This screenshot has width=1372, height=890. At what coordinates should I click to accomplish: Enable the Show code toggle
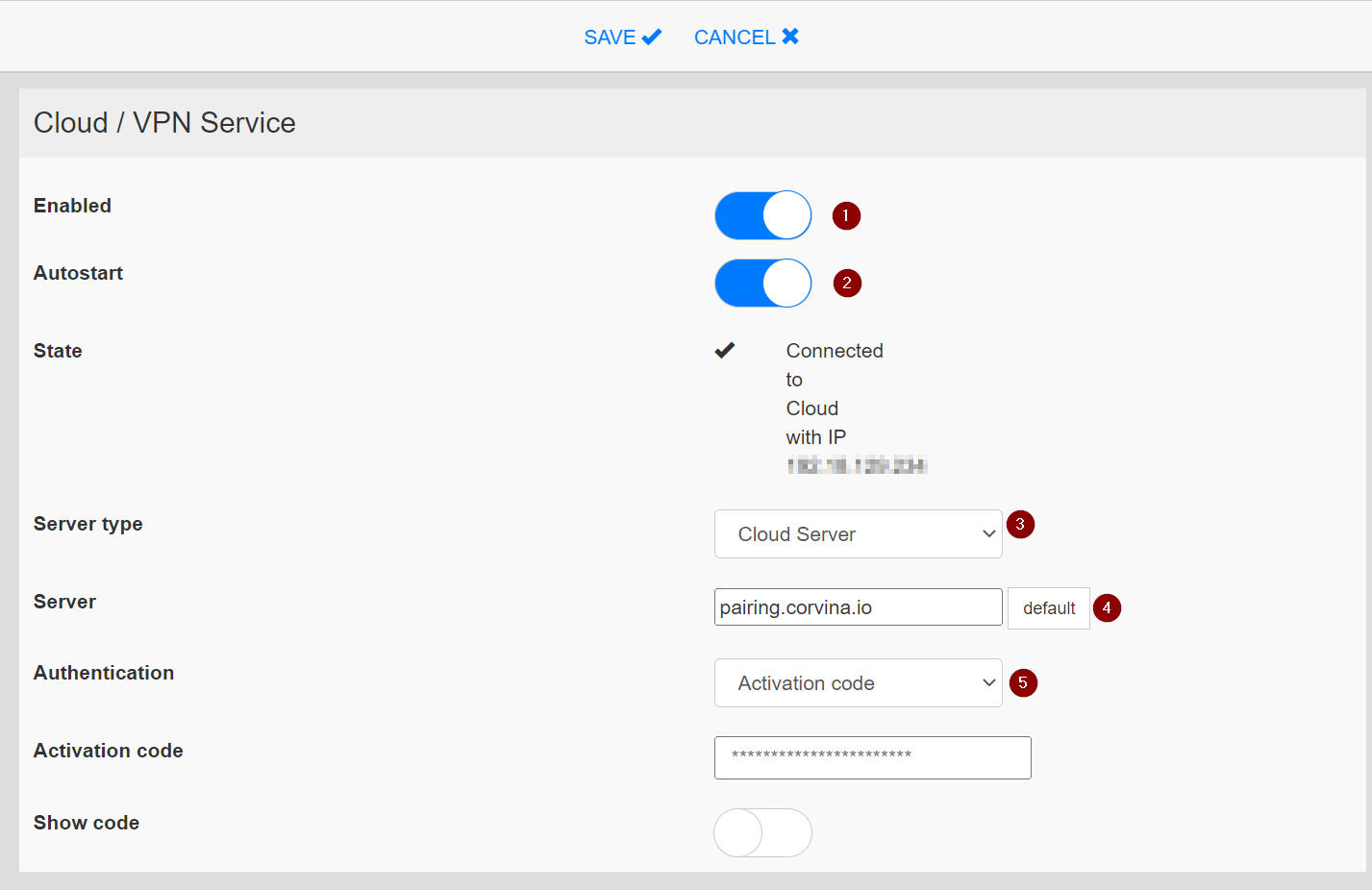(762, 832)
